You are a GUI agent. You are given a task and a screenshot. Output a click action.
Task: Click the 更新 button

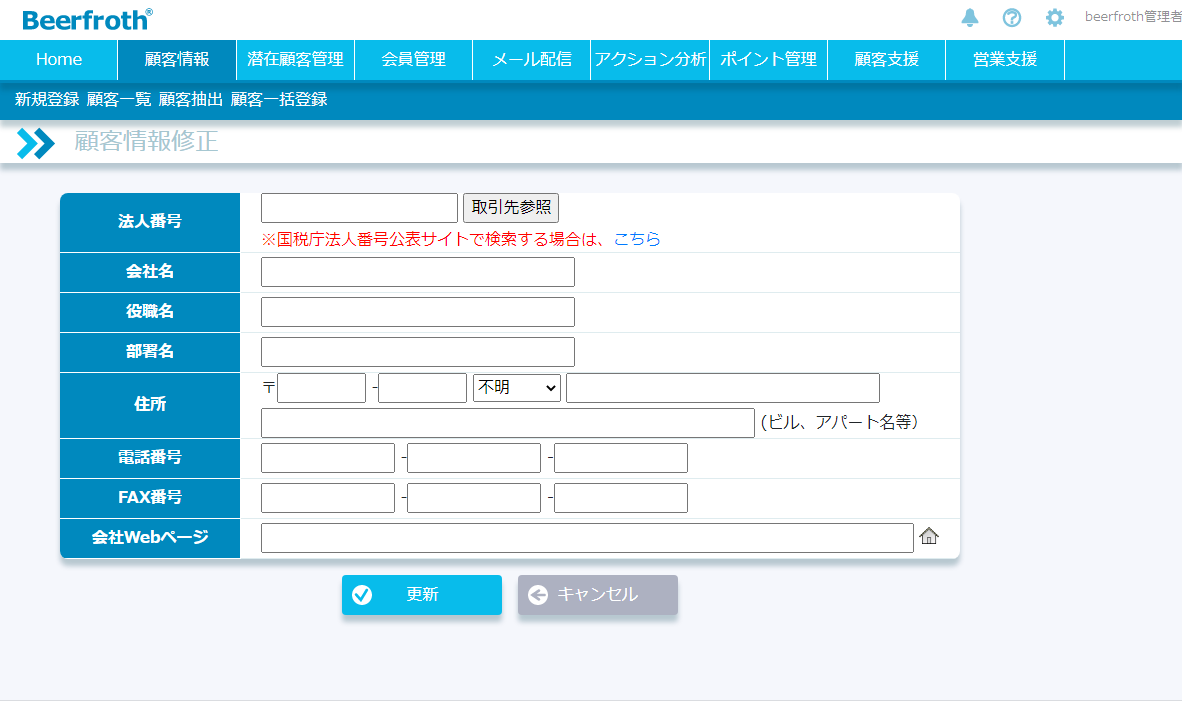[x=421, y=595]
